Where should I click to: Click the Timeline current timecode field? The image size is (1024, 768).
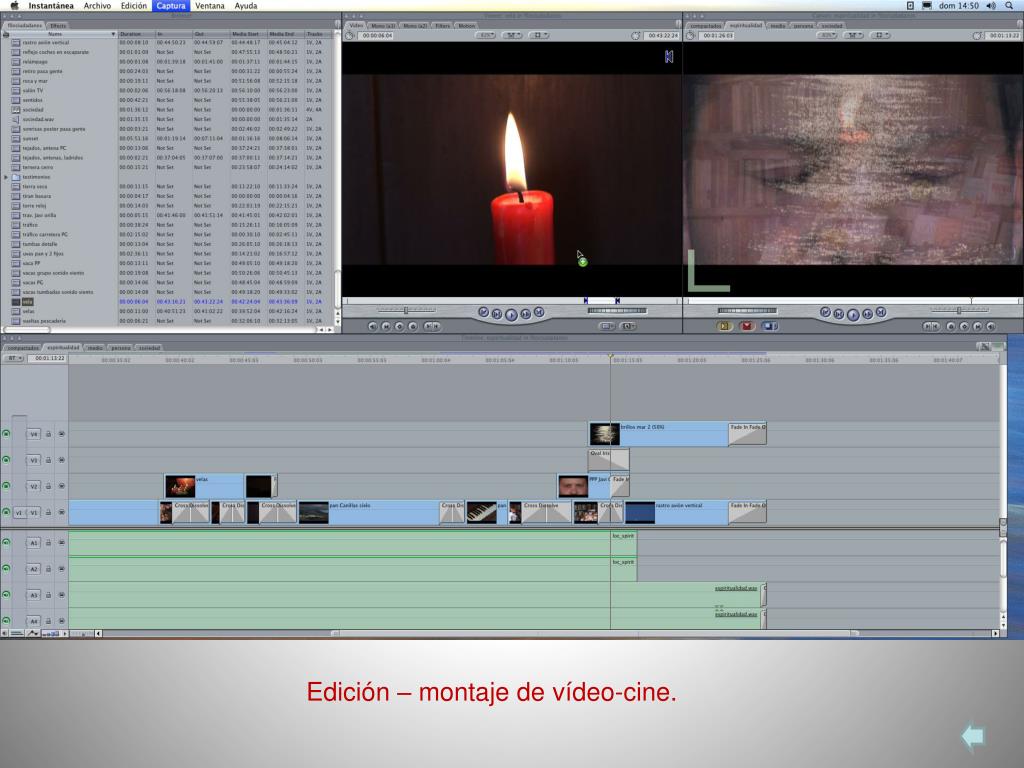tap(50, 358)
